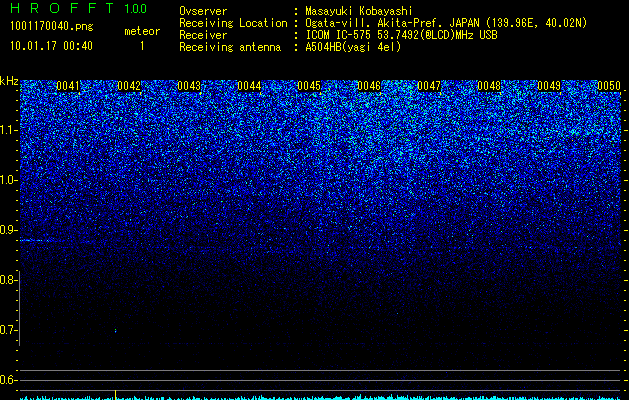Click the 0047 time marker

click(x=429, y=86)
